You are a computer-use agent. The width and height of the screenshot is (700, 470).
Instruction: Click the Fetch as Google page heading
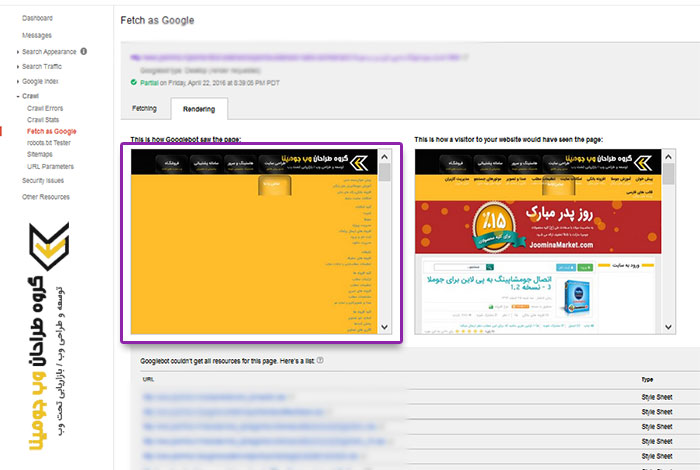coord(157,21)
